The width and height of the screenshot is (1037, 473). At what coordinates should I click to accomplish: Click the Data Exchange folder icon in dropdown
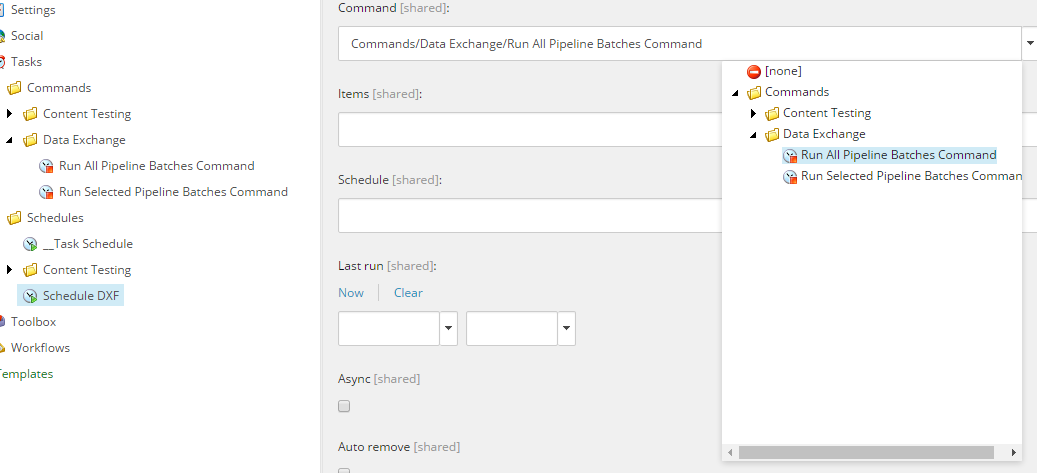pyautogui.click(x=772, y=135)
